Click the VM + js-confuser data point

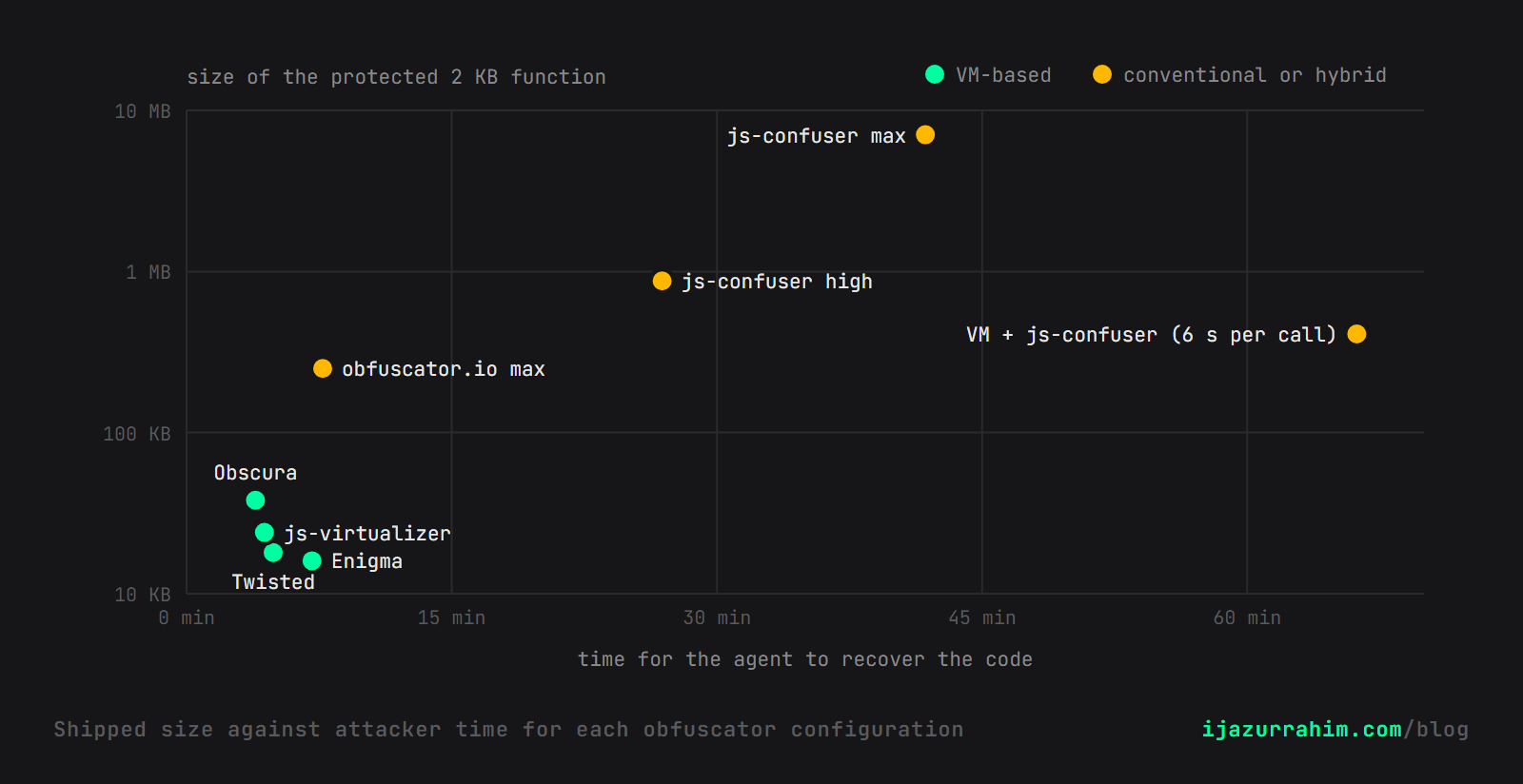coord(1356,334)
